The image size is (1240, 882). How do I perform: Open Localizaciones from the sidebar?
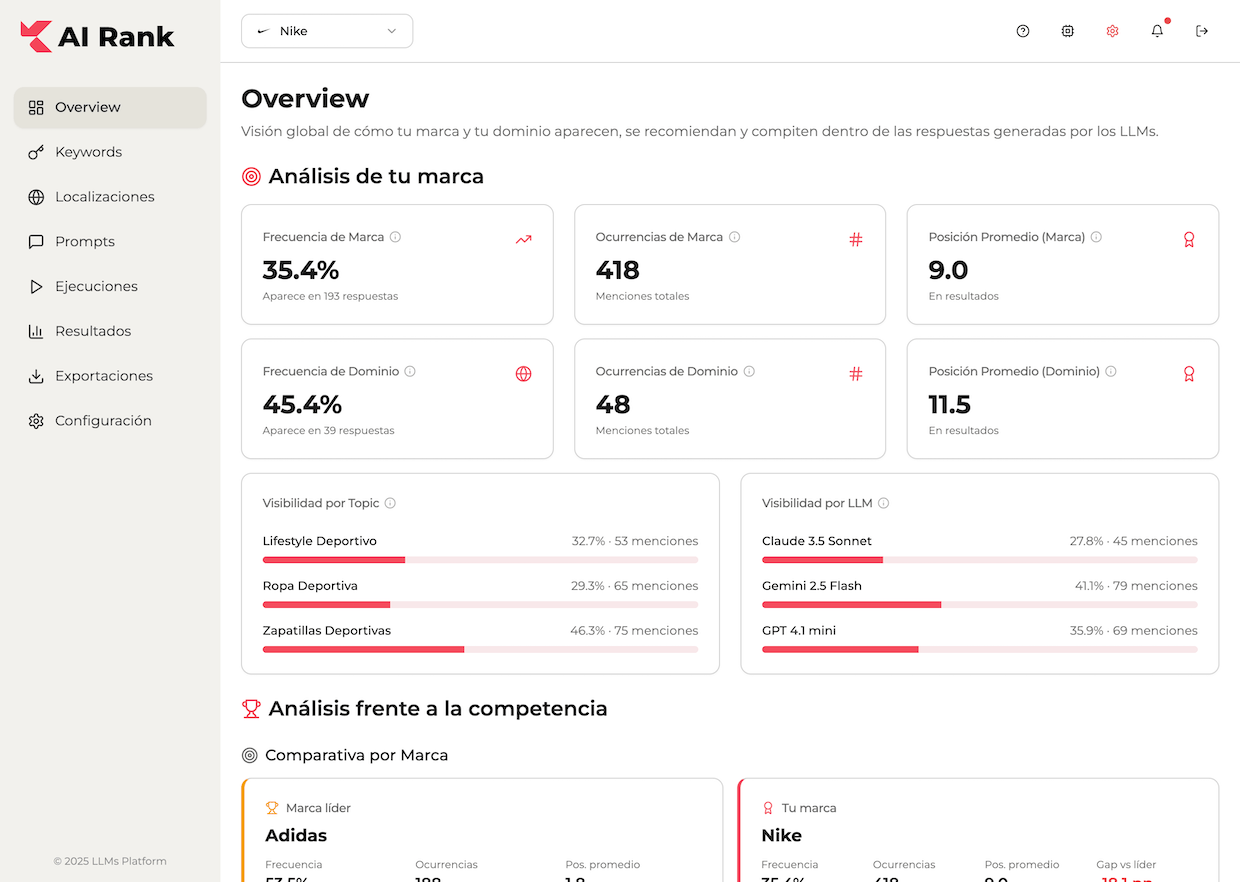point(104,197)
